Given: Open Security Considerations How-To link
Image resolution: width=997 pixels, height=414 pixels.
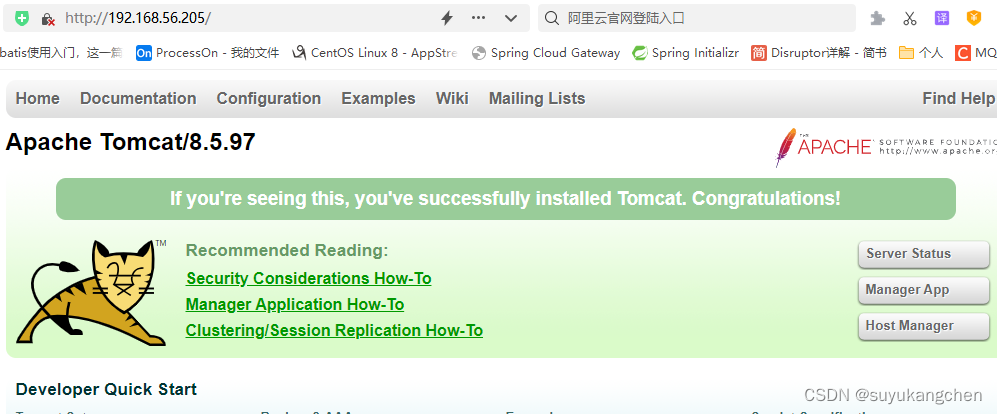Looking at the screenshot, I should pos(308,279).
